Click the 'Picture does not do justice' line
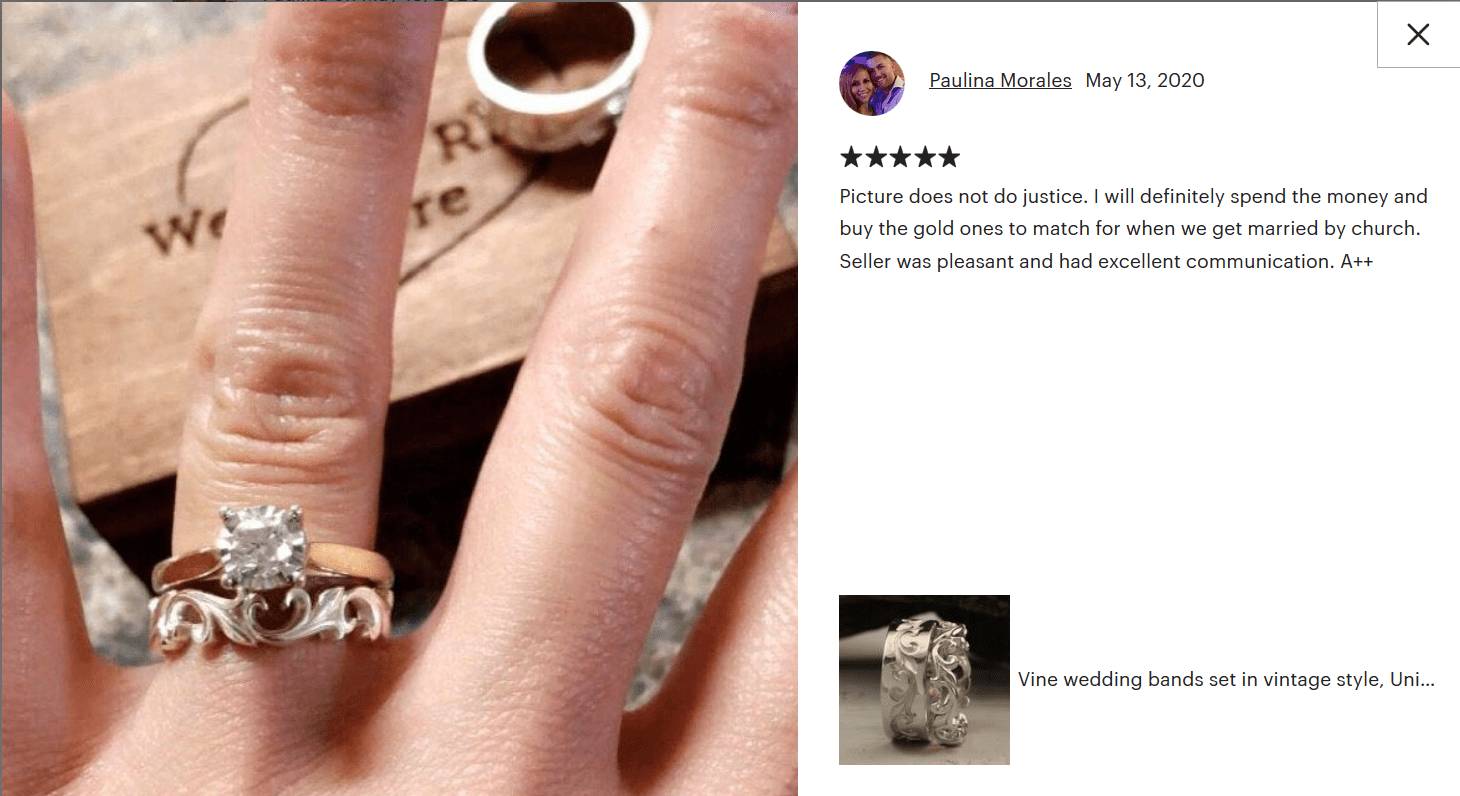Screen dimensions: 1460x796 pos(1133,196)
